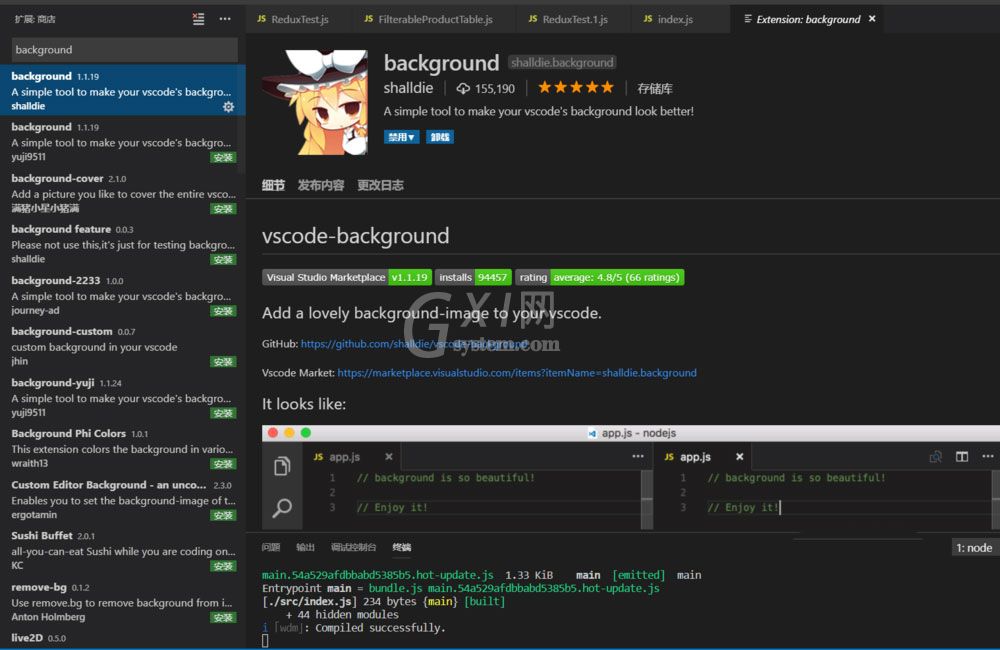1000x650 pixels.
Task: Click the shalldie.background identifier label
Action: click(562, 63)
